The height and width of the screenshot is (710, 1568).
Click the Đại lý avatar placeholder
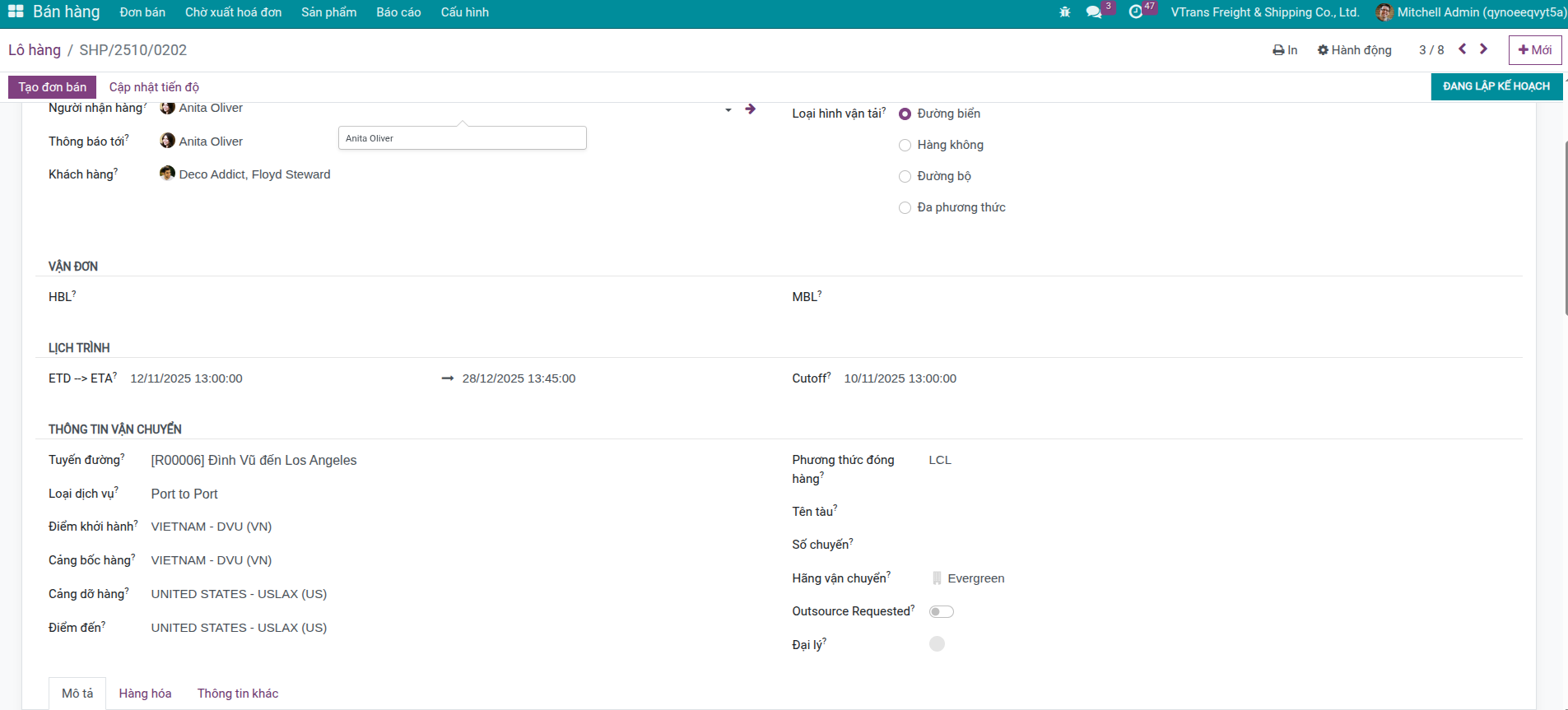(937, 644)
